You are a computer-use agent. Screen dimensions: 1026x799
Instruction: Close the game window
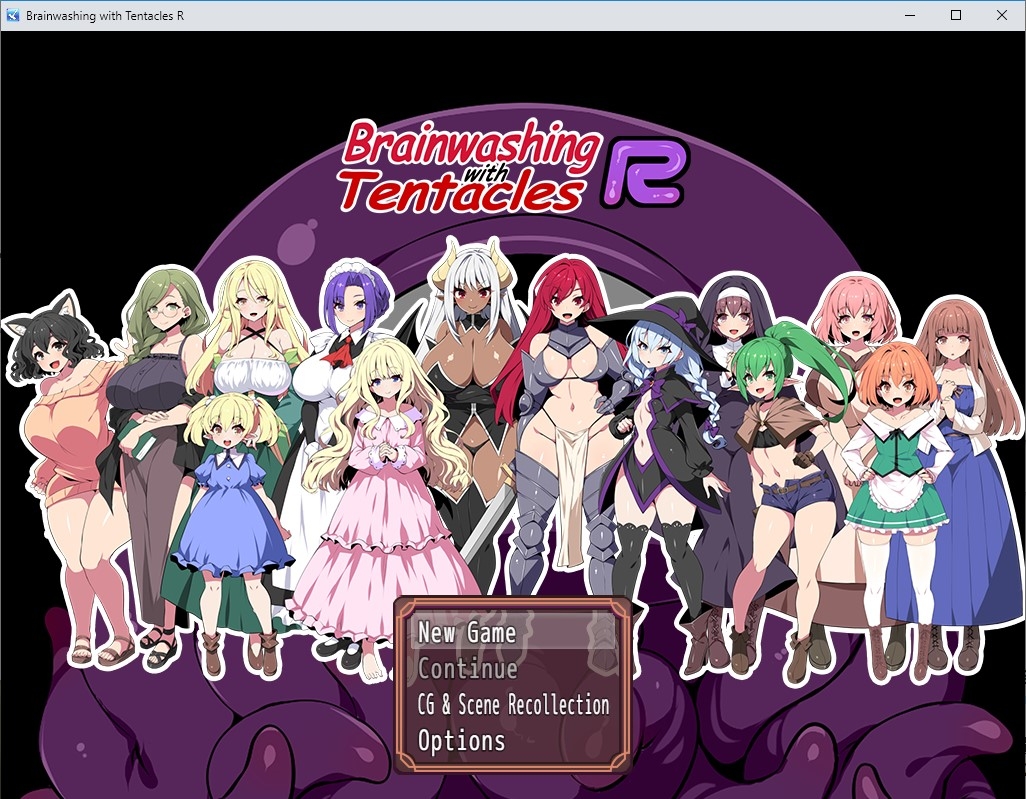[1002, 16]
